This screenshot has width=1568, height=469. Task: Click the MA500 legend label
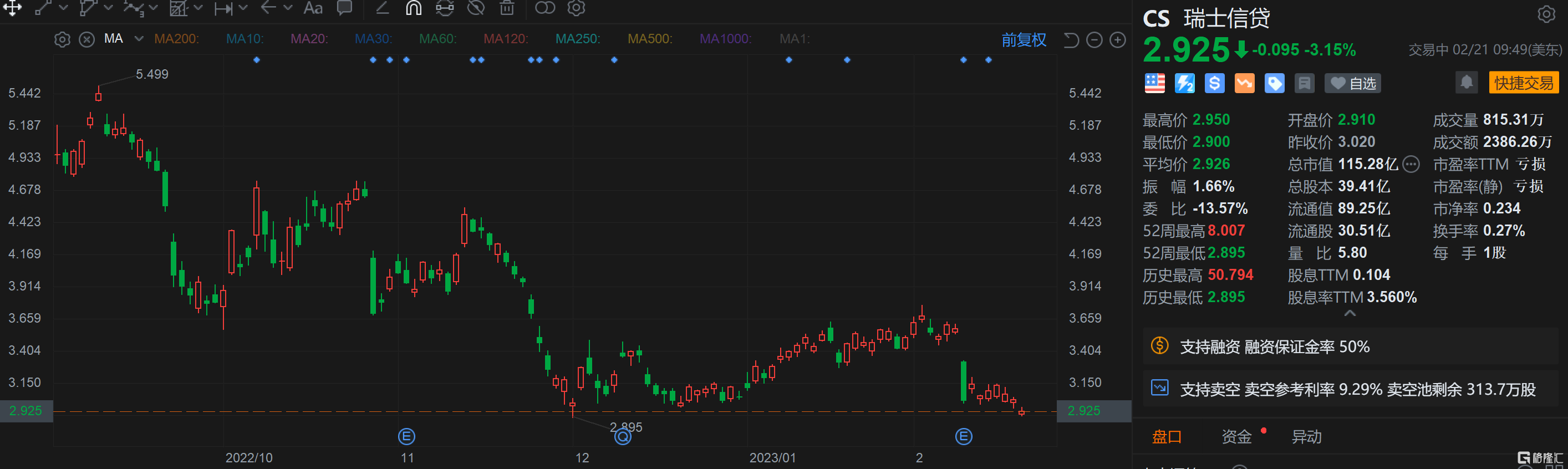(x=650, y=39)
